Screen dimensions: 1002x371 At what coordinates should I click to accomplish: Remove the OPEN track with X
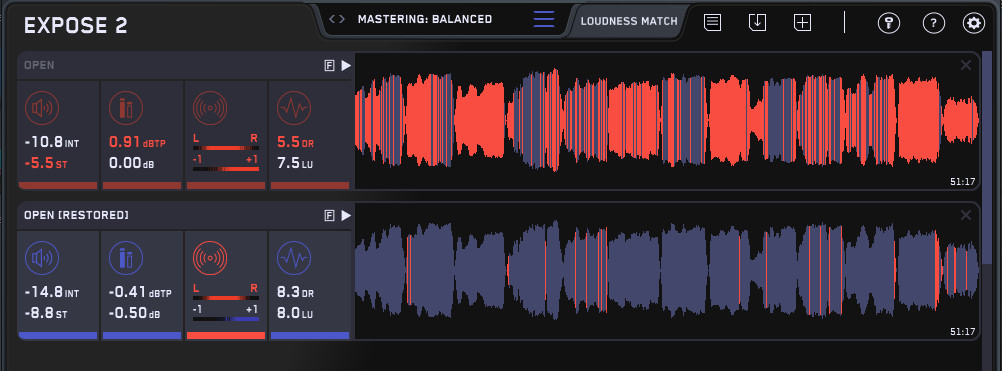966,65
